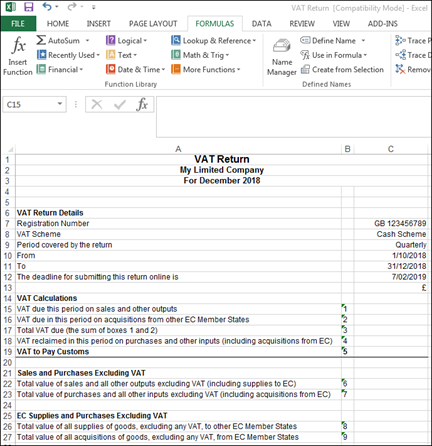Image resolution: width=432 pixels, height=446 pixels.
Task: Click box number 6 cell in column B
Action: (348, 384)
